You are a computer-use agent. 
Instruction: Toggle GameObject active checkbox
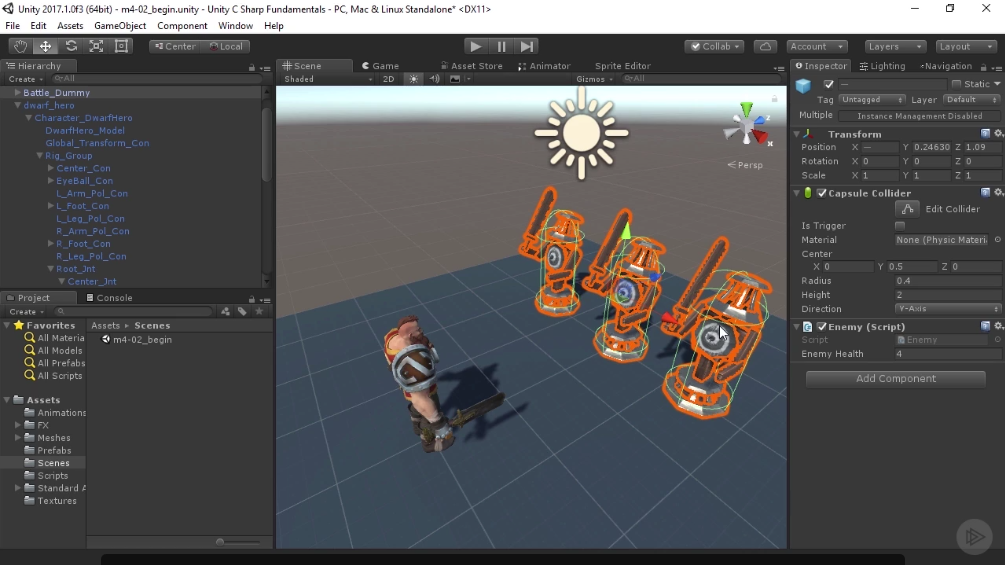coord(829,84)
